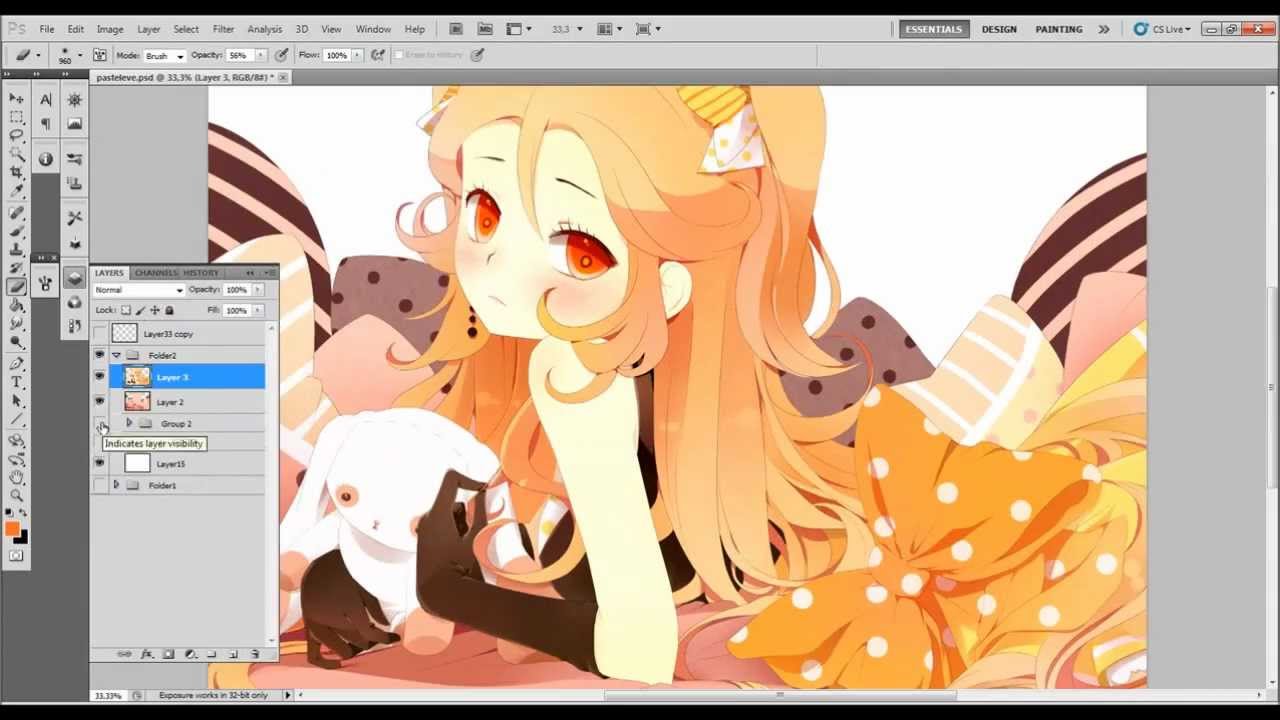Select the Hand tool

[x=17, y=477]
